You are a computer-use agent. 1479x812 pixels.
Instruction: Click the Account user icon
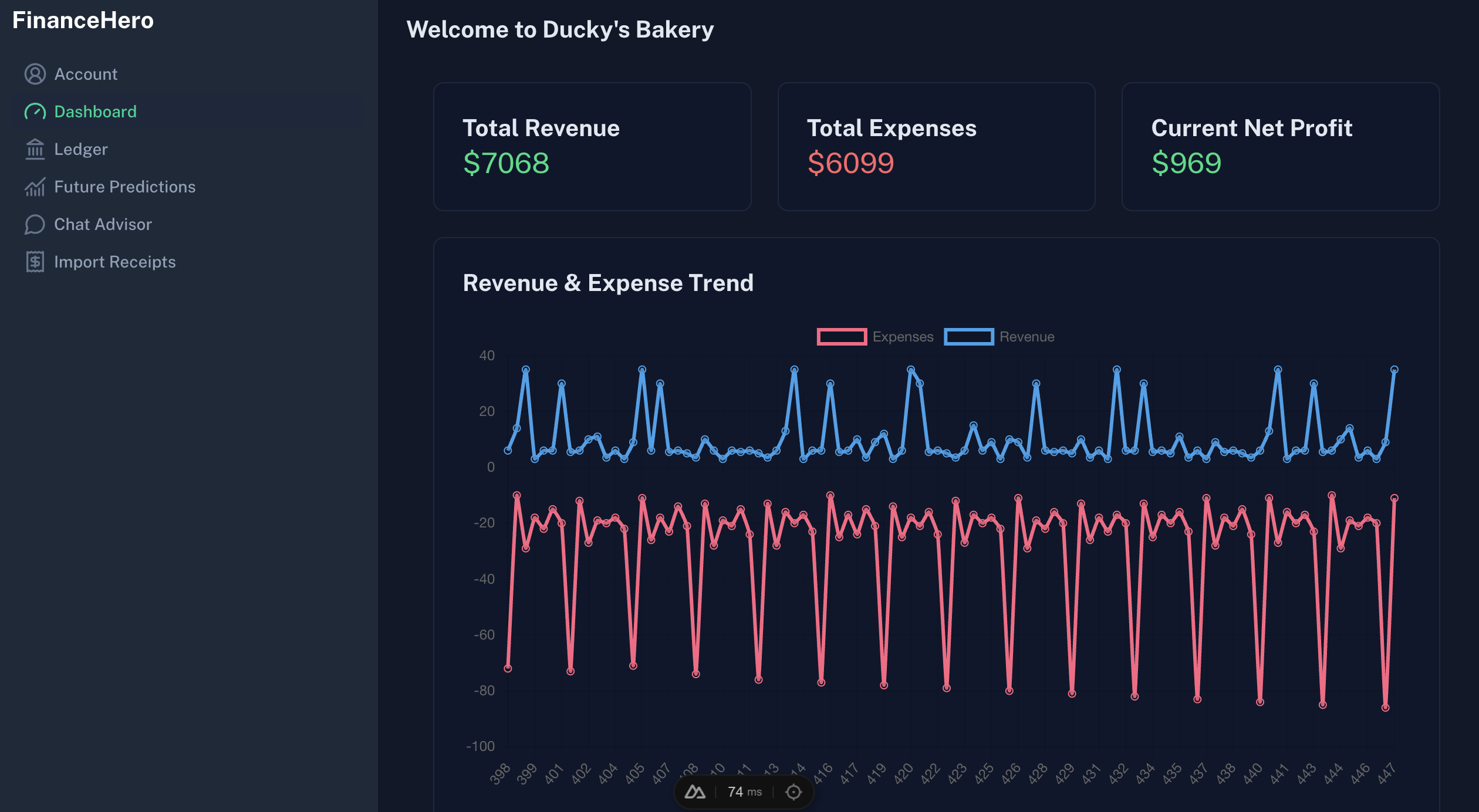pyautogui.click(x=35, y=74)
